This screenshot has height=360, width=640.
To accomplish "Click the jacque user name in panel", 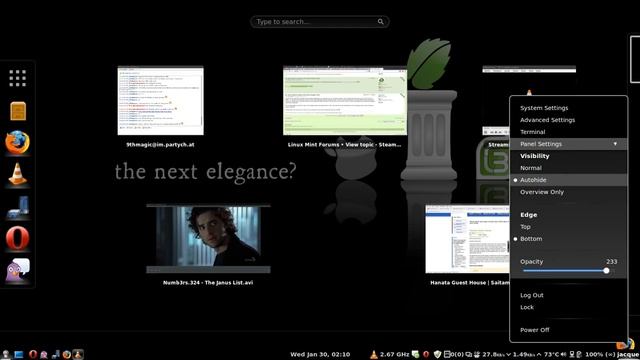I will pyautogui.click(x=628, y=354).
